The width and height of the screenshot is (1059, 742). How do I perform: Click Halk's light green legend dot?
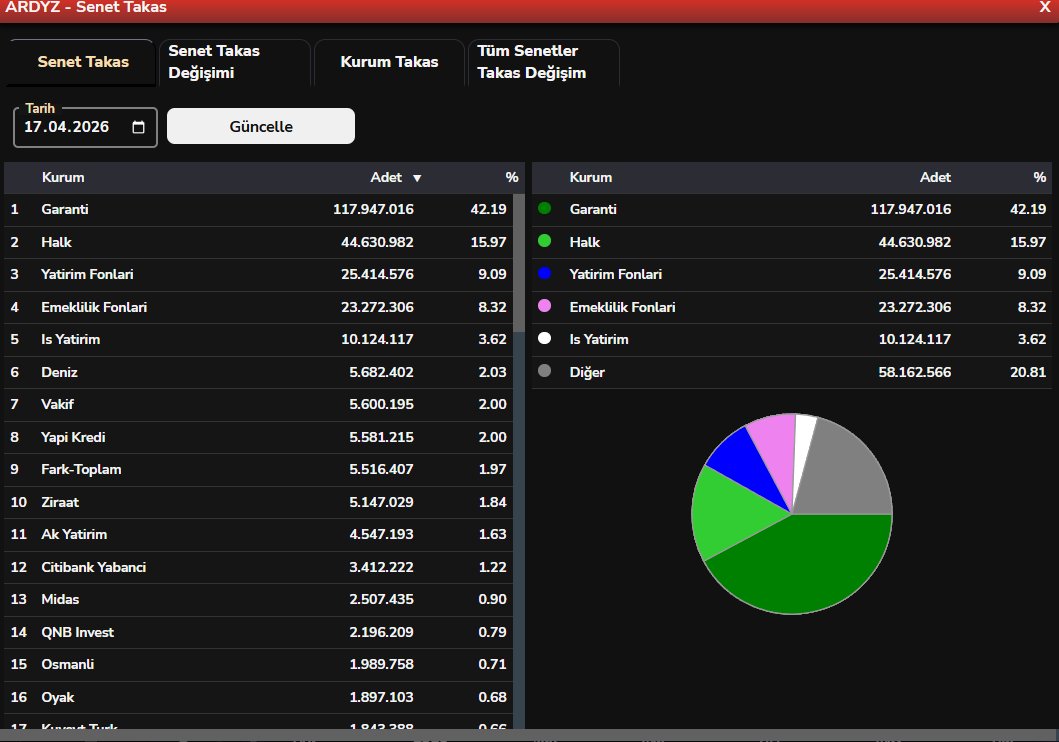544,241
